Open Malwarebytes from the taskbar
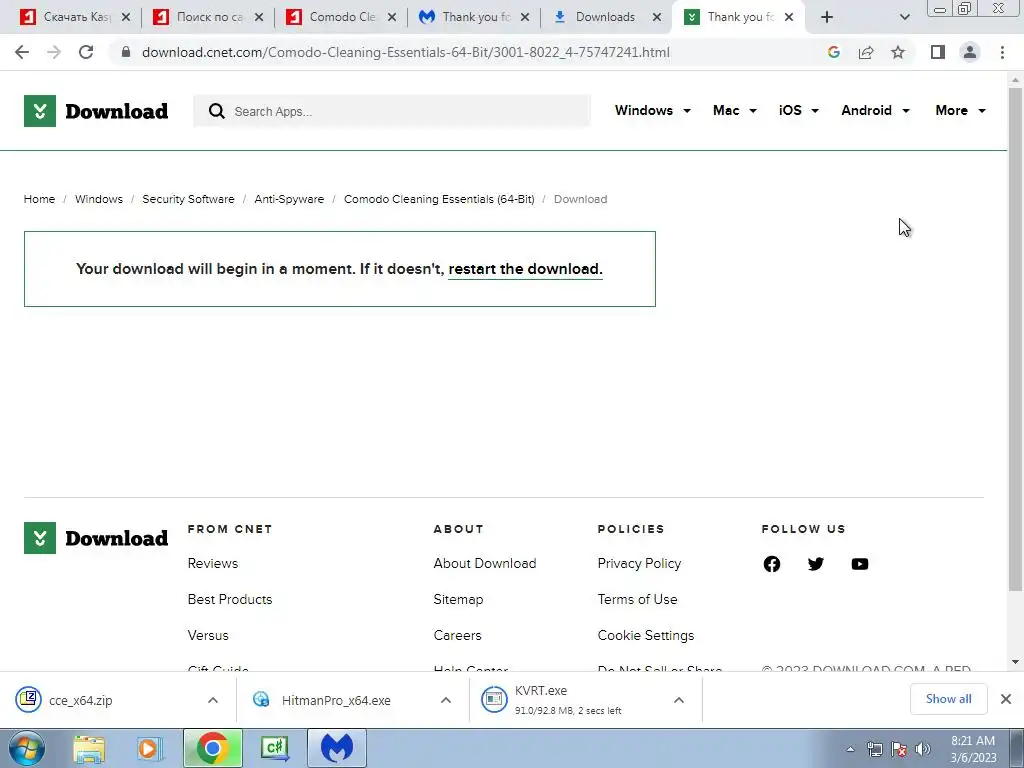Viewport: 1024px width, 768px height. [336, 748]
